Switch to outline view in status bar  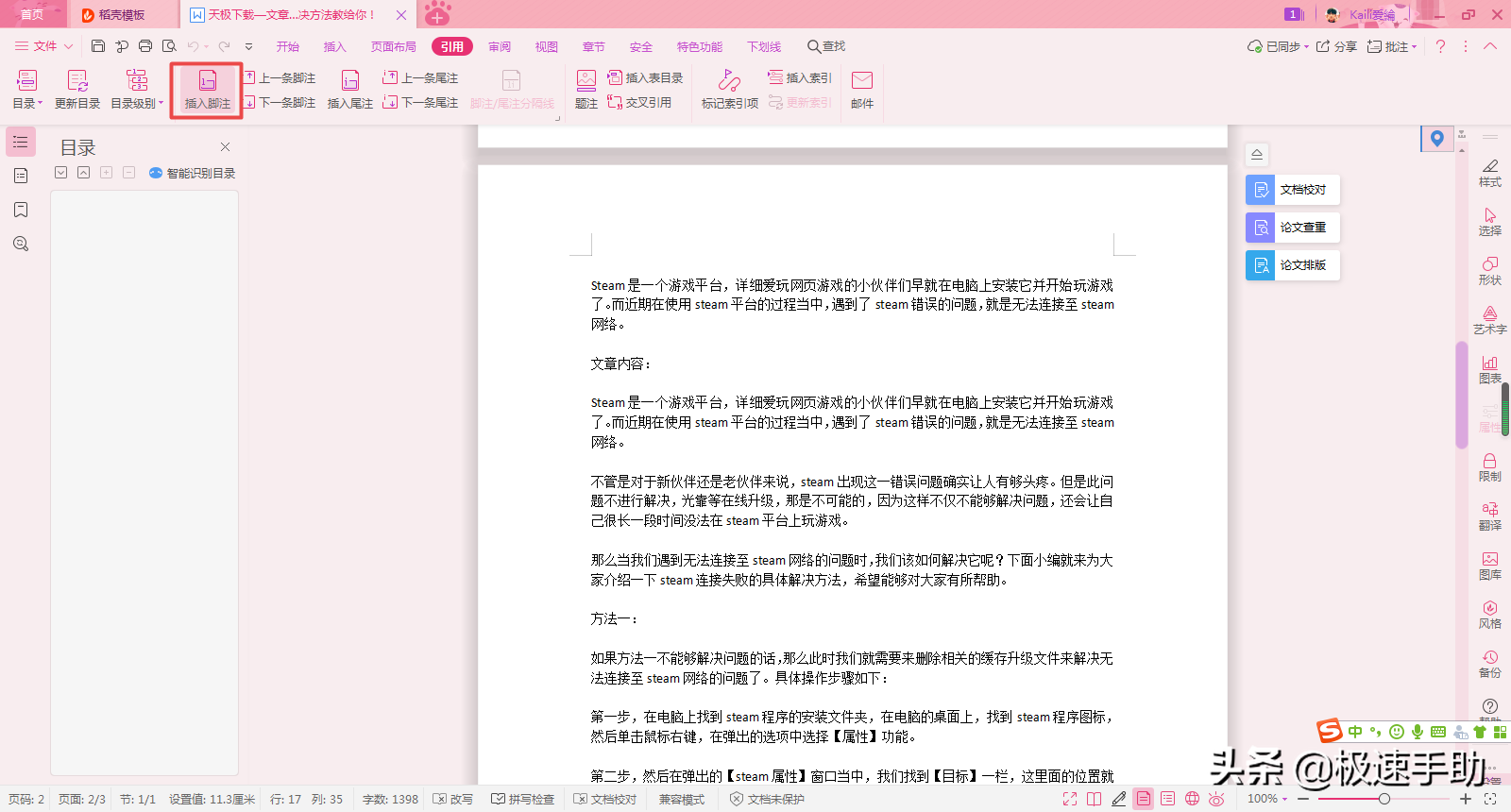point(1168,799)
